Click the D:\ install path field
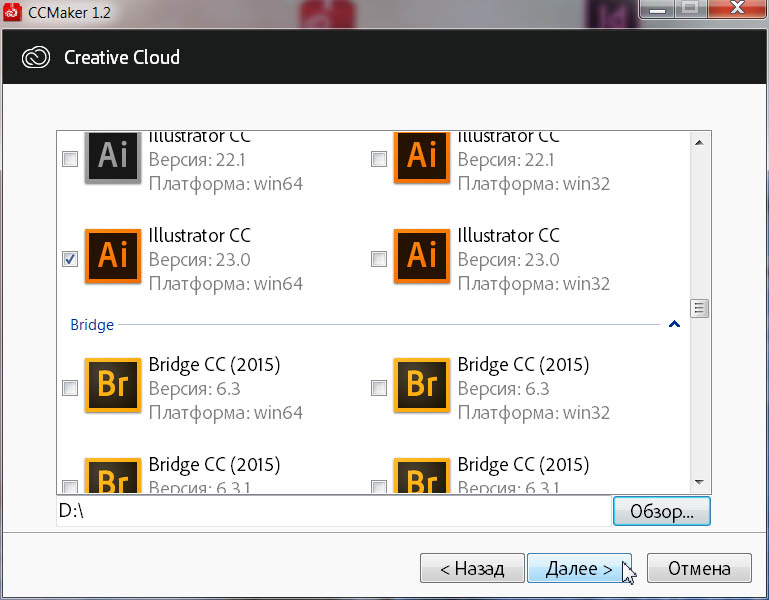The image size is (769, 600). pyautogui.click(x=333, y=511)
